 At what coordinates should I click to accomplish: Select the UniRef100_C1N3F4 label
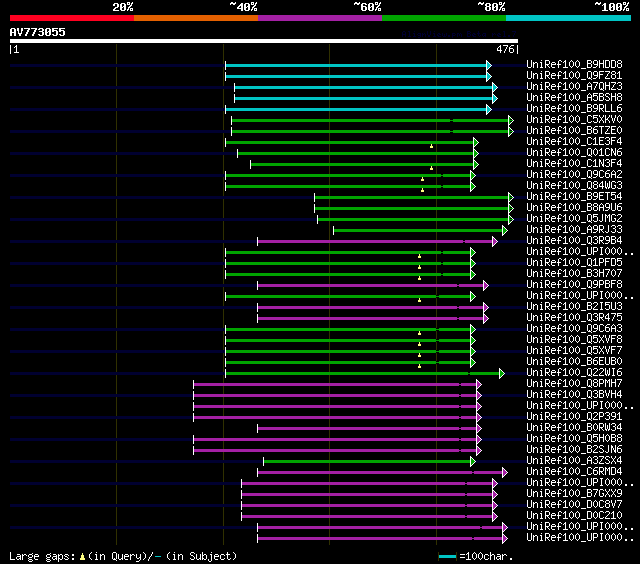(574, 164)
